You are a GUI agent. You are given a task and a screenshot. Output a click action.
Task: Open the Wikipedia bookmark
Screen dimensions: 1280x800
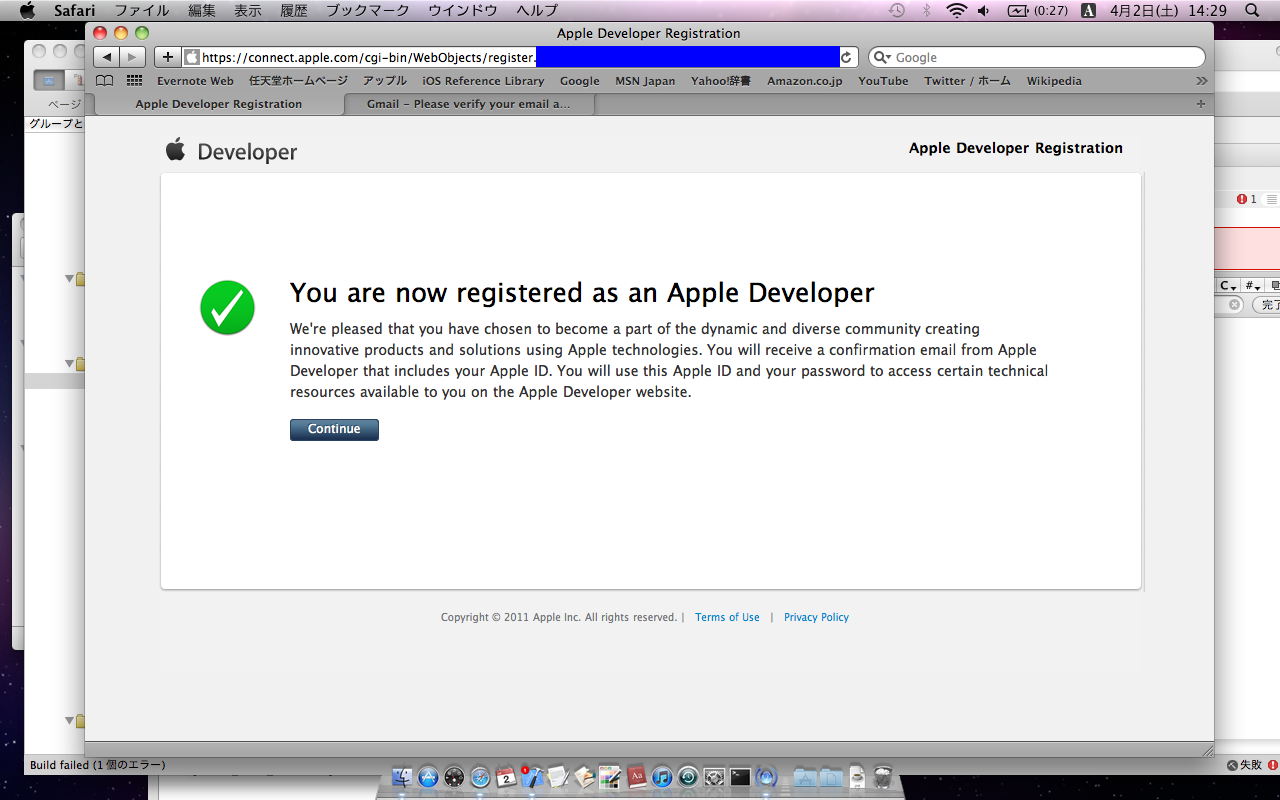1054,81
